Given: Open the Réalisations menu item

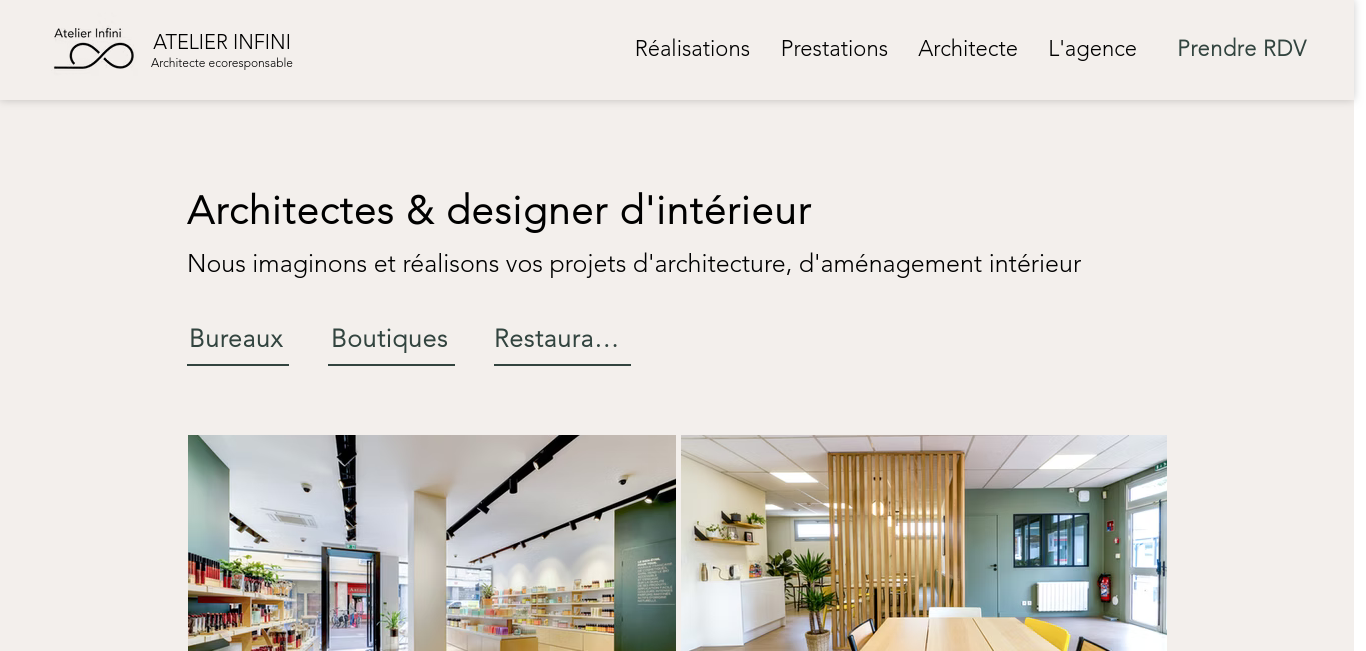Looking at the screenshot, I should point(692,48).
